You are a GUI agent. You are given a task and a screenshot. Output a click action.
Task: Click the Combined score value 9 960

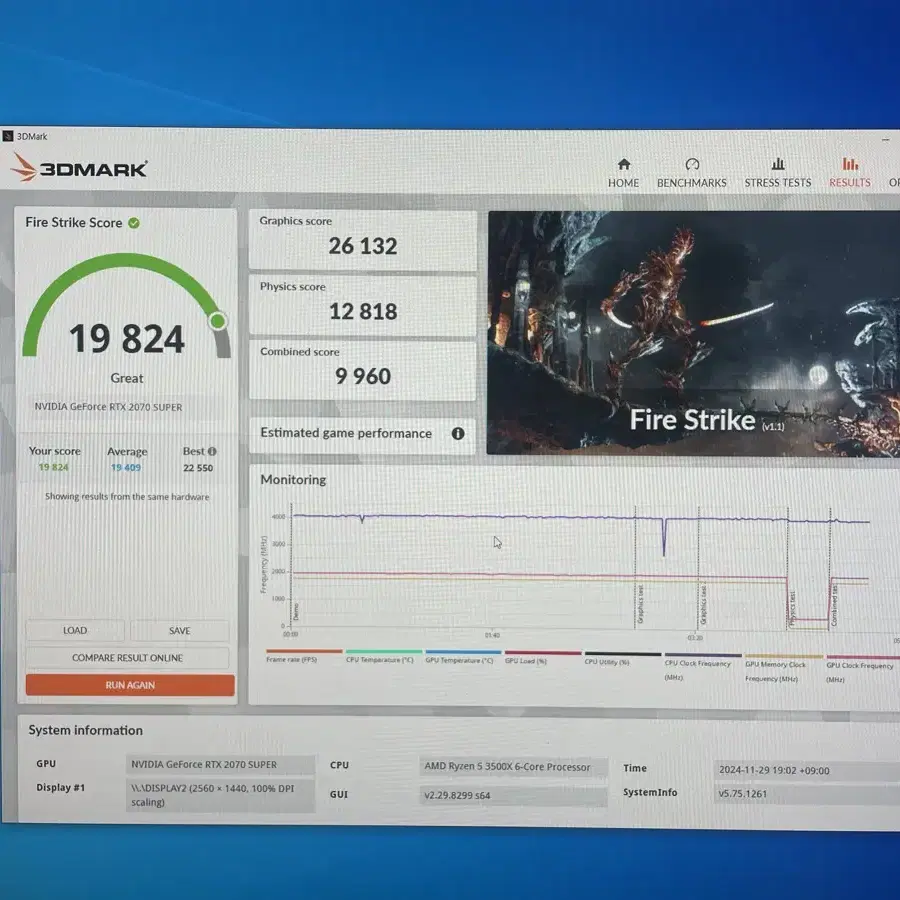(363, 377)
